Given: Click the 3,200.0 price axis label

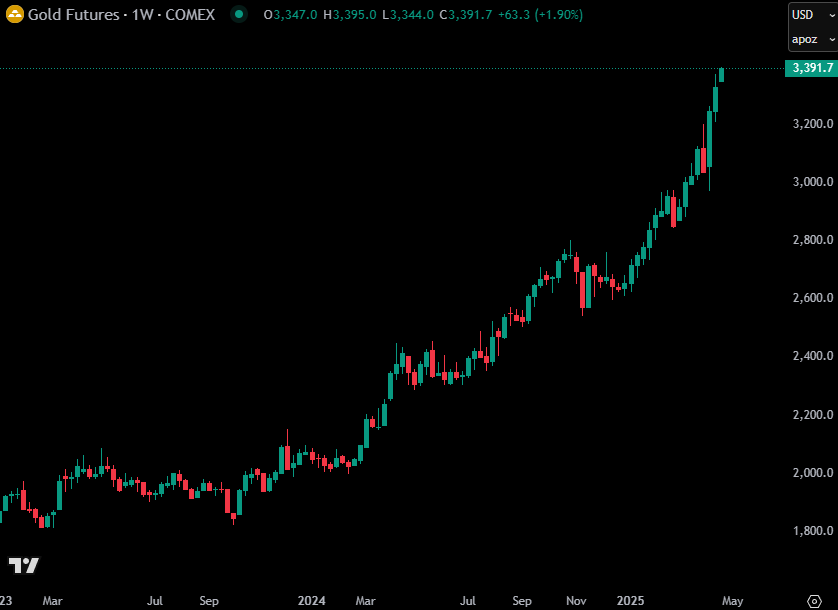Looking at the screenshot, I should click(x=813, y=124).
